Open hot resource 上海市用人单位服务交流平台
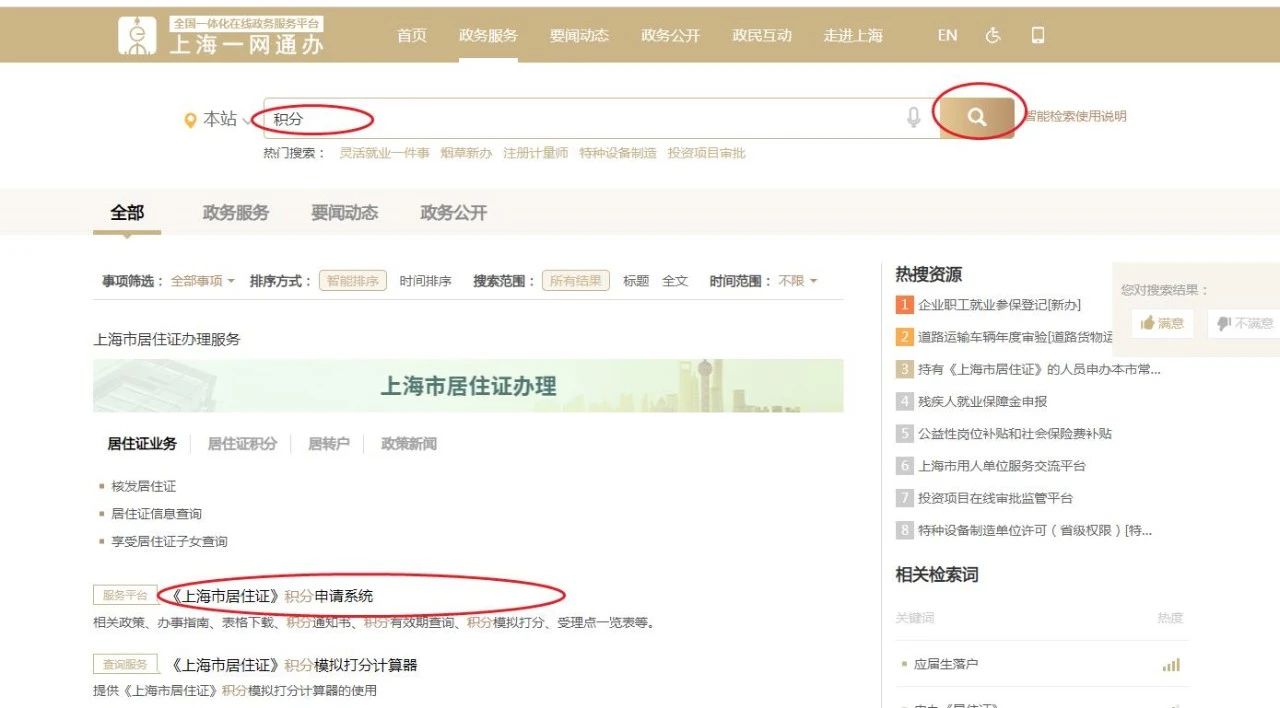This screenshot has height=708, width=1280. (1002, 465)
